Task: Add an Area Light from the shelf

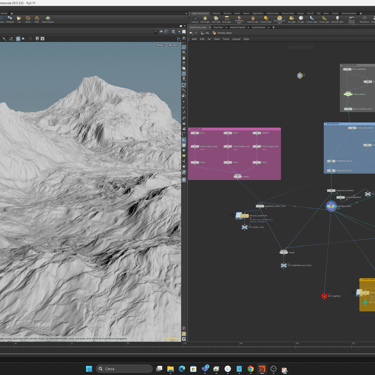Action: click(x=226, y=19)
